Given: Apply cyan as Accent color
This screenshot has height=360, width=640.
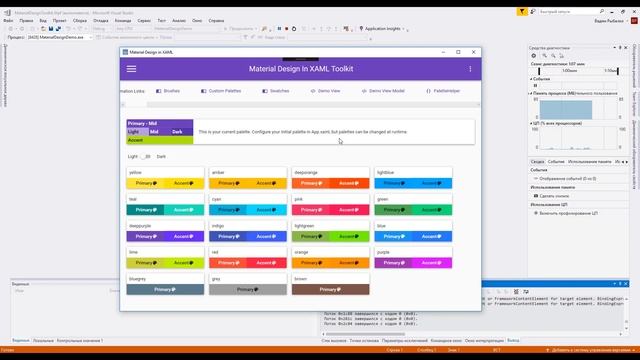Looking at the screenshot, I should pyautogui.click(x=267, y=210).
